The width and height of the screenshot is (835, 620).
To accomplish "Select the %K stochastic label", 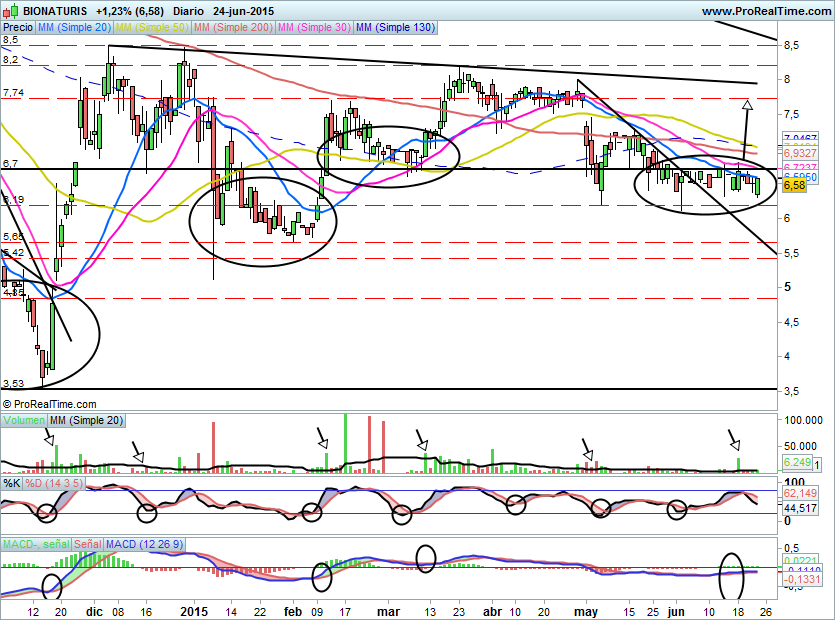I will pyautogui.click(x=12, y=484).
